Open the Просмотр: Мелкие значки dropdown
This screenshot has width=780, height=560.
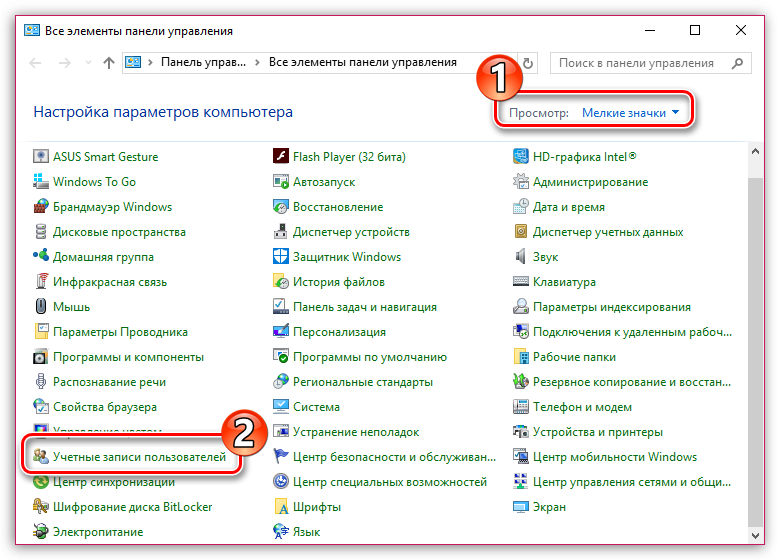click(x=630, y=113)
